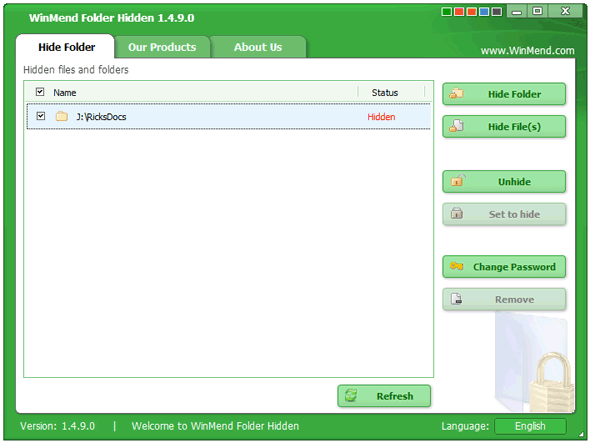The height and width of the screenshot is (443, 590).
Task: Click the red Hidden status text
Action: pos(381,117)
